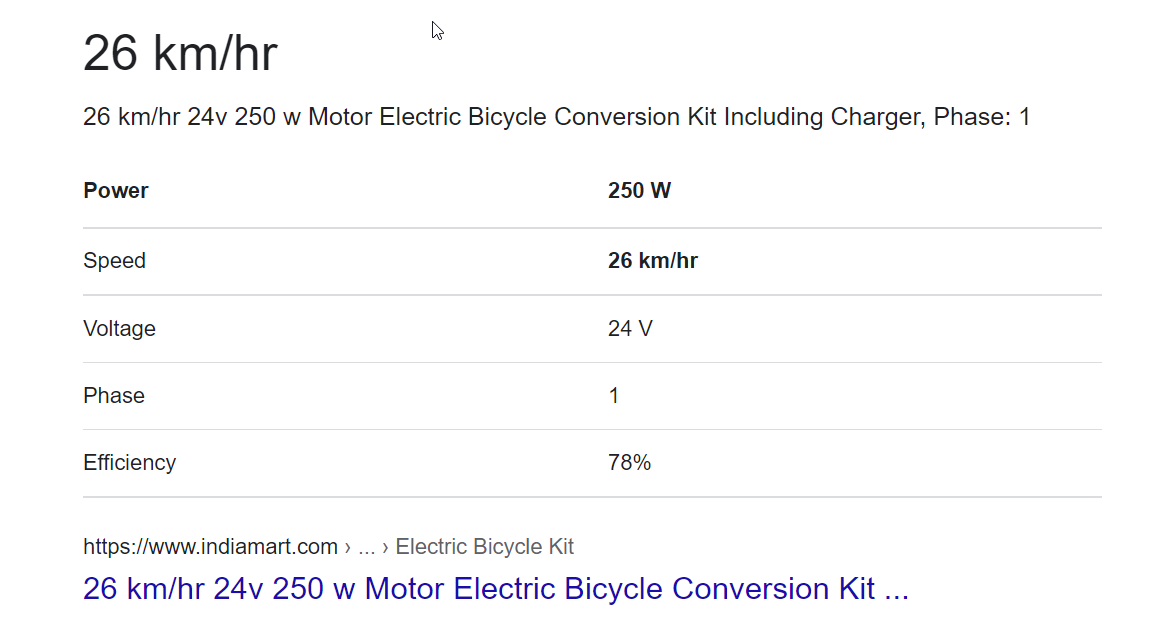Select the "Phase" row label in the table
1158x619 pixels.
point(114,396)
